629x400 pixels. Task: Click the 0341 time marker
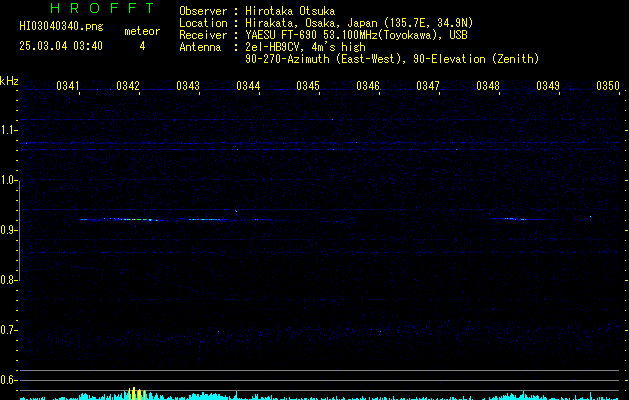tap(67, 86)
